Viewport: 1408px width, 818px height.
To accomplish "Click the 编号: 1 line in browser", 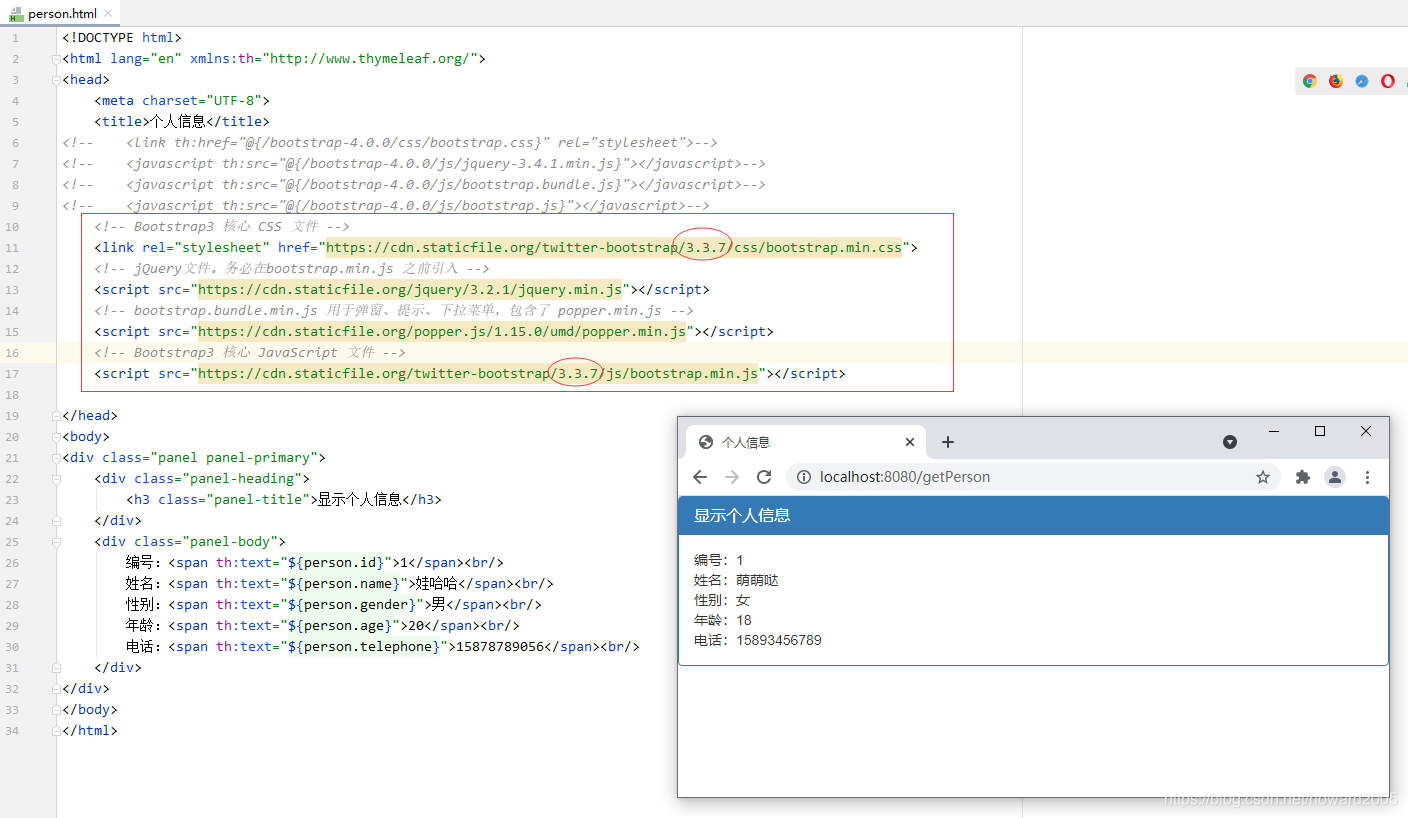I will click(719, 560).
